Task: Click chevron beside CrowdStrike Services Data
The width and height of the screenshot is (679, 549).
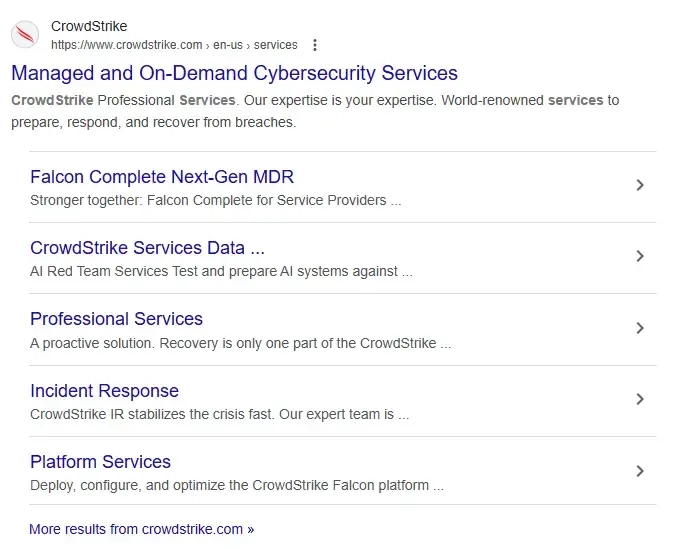Action: (x=640, y=256)
